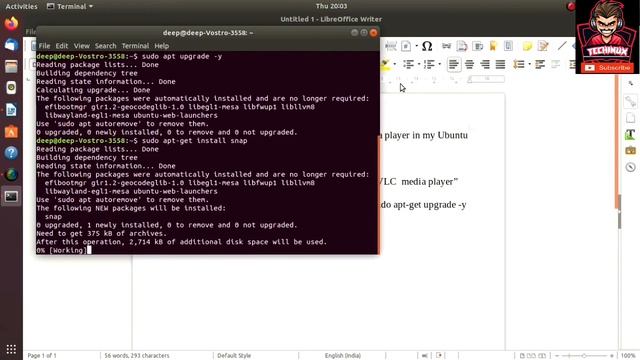
Task: Switch to LibreOffice Writer dock icon
Action: pos(11,110)
